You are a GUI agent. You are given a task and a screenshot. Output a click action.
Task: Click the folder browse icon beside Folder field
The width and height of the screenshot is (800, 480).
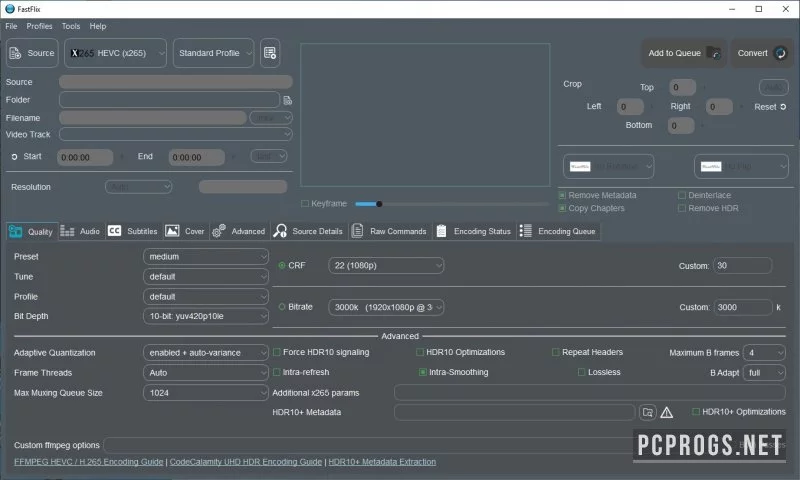click(288, 100)
